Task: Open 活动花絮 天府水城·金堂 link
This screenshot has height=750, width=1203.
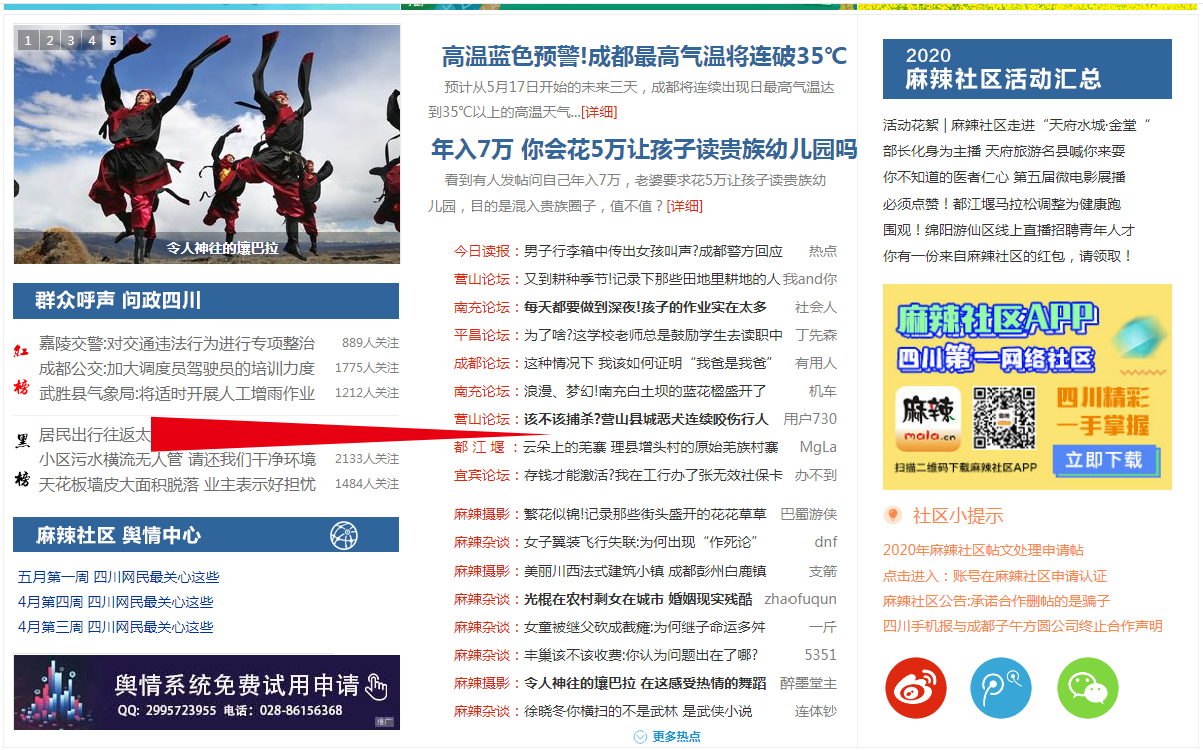Action: pos(1018,125)
